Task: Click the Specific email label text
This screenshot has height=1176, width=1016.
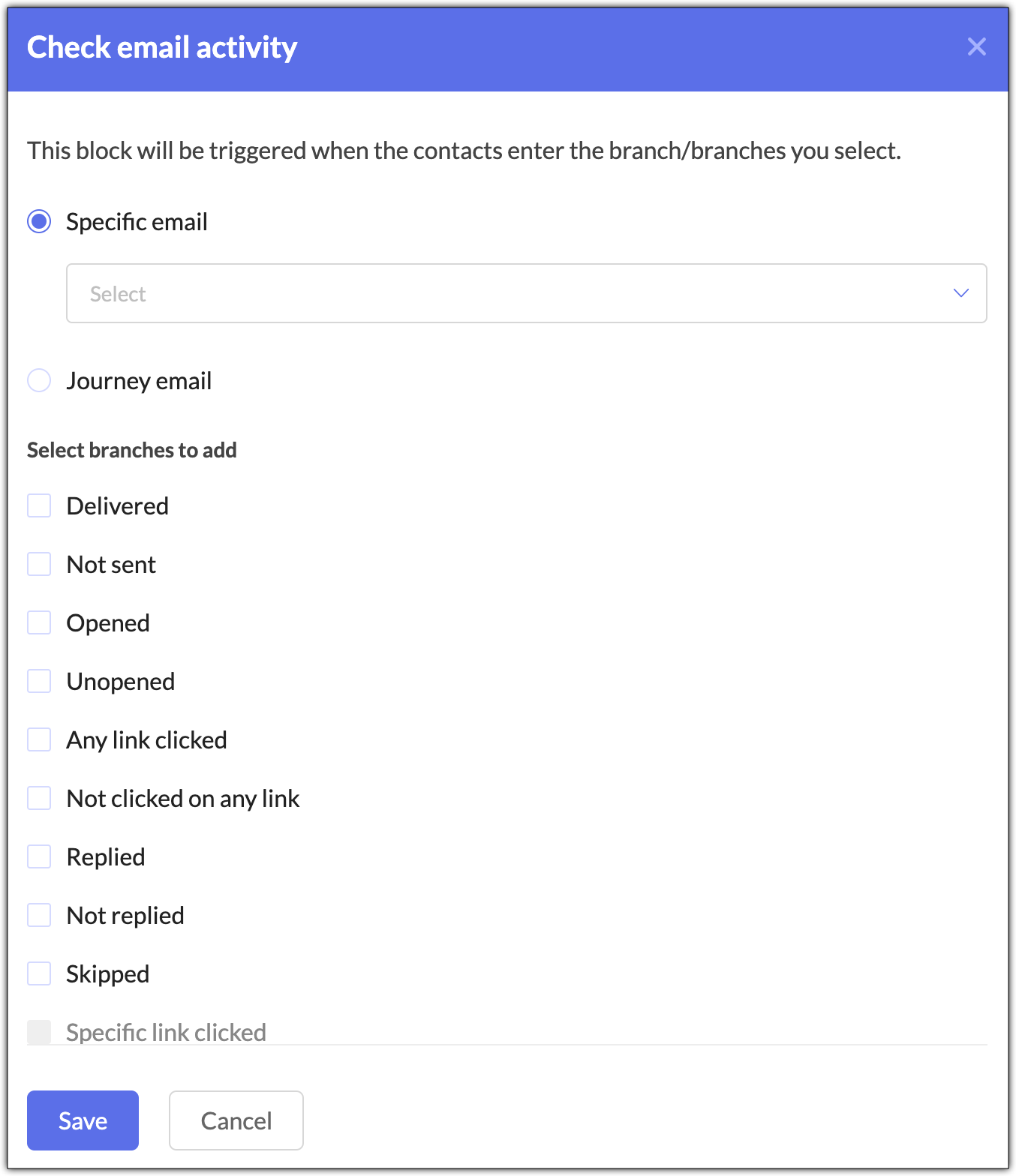Action: tap(137, 222)
